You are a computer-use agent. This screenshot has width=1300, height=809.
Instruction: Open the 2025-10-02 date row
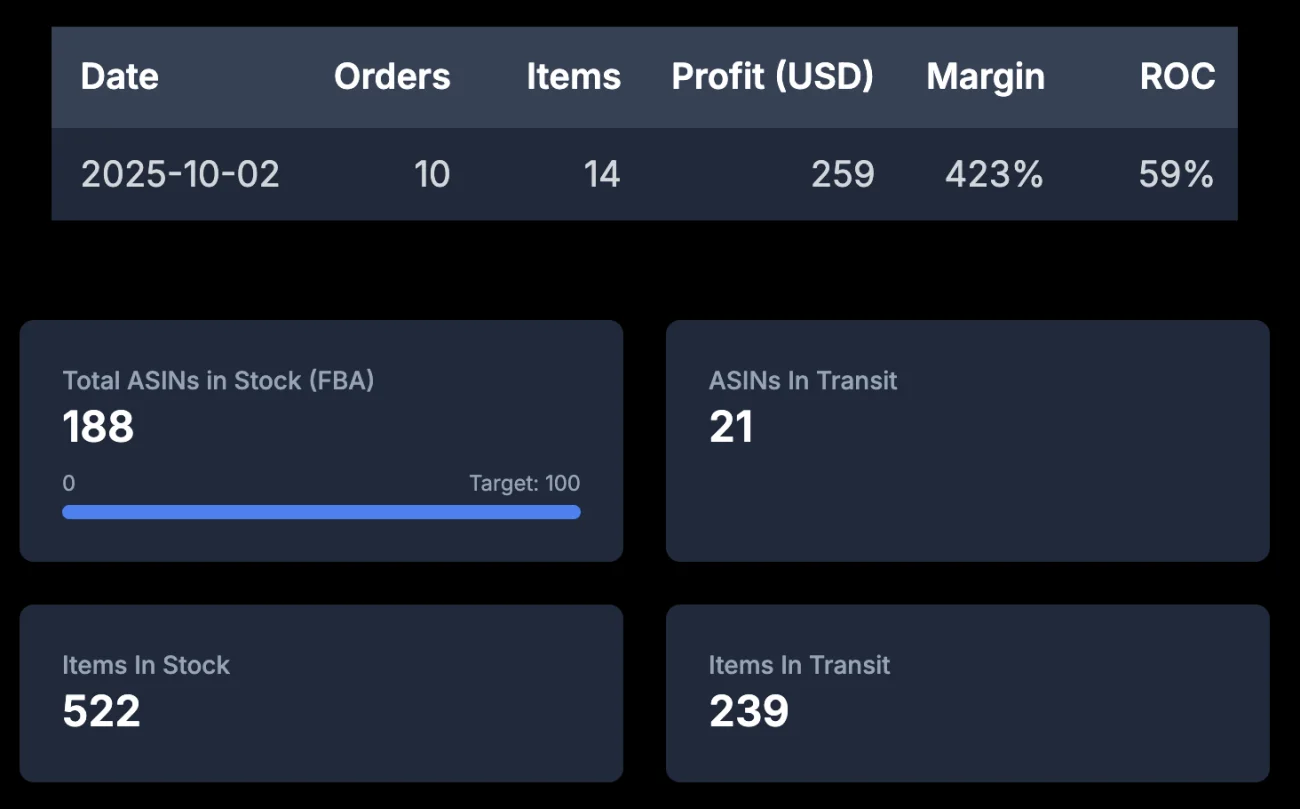tap(180, 175)
